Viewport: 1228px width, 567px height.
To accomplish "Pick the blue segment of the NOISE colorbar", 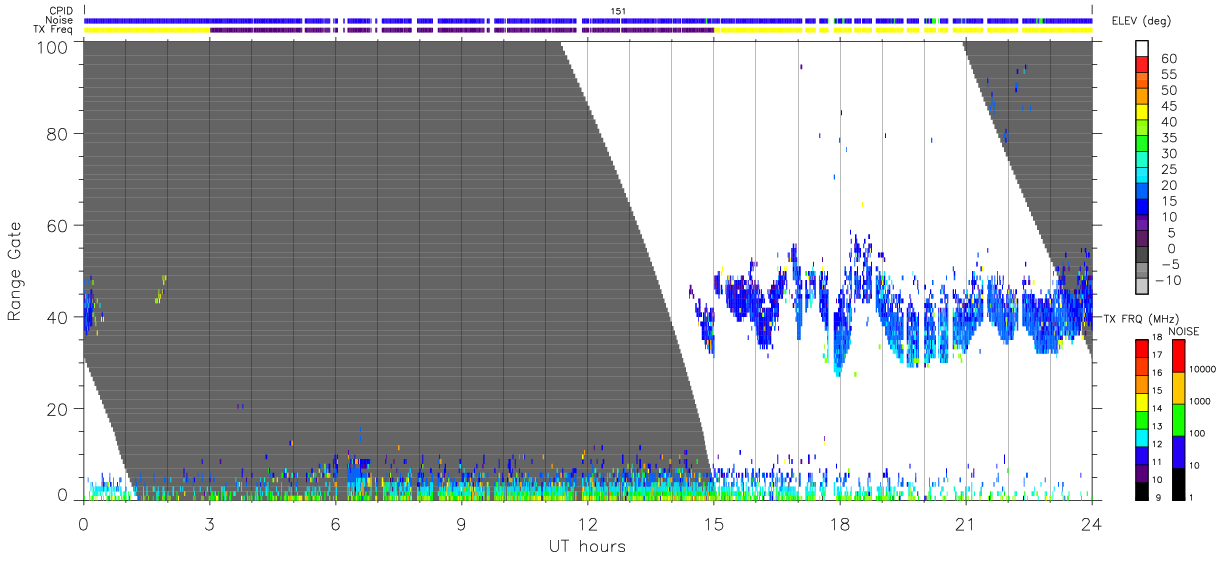I will (x=1179, y=450).
